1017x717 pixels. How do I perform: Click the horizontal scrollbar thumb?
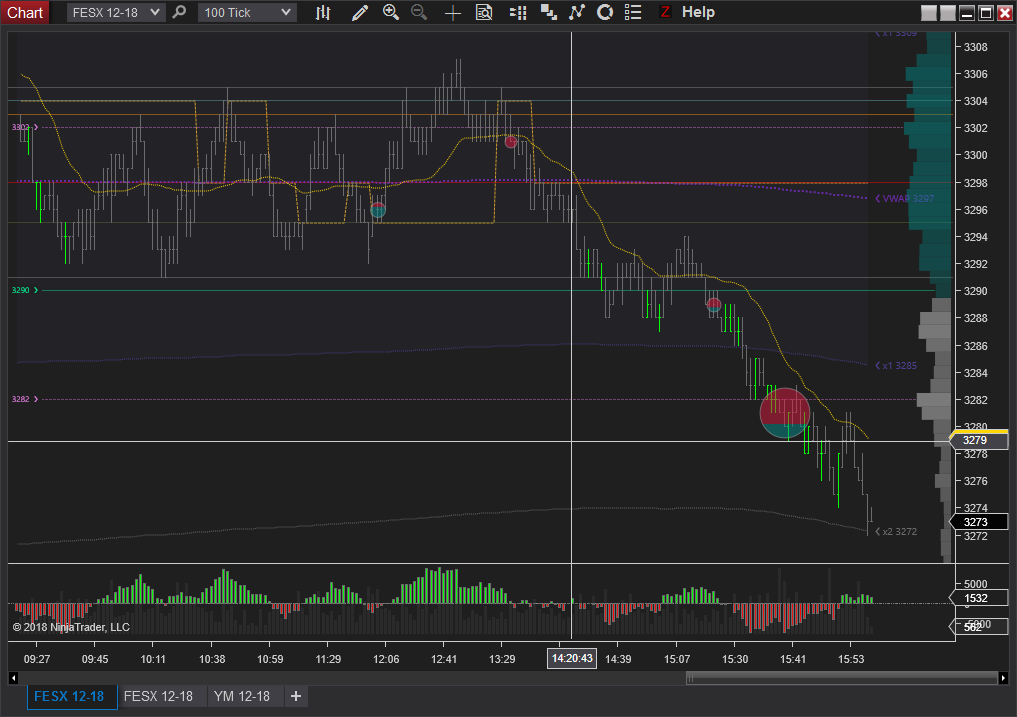coord(841,678)
